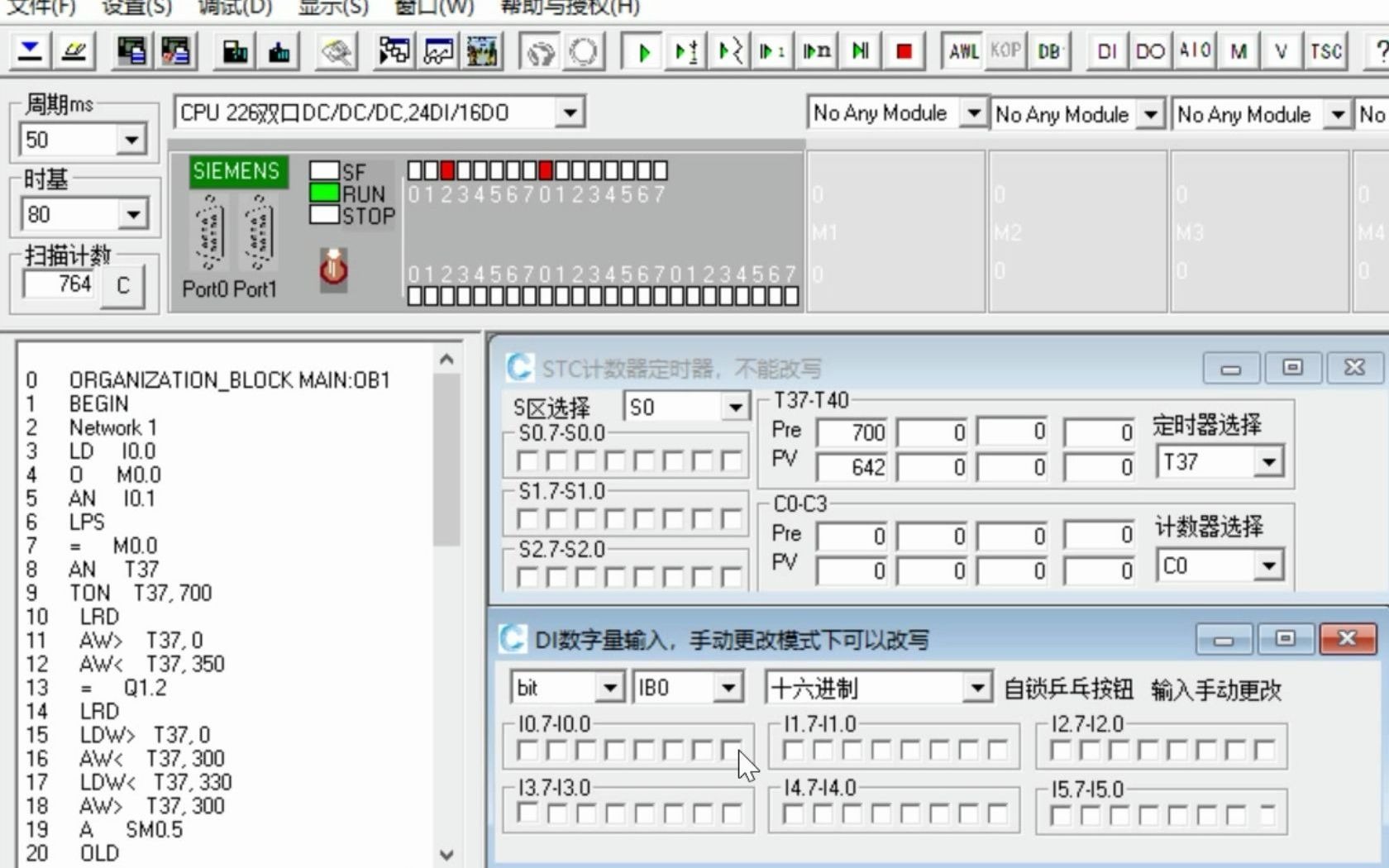Click the M memory toolbar icon
Screen dimensions: 1389x868
pos(1238,50)
